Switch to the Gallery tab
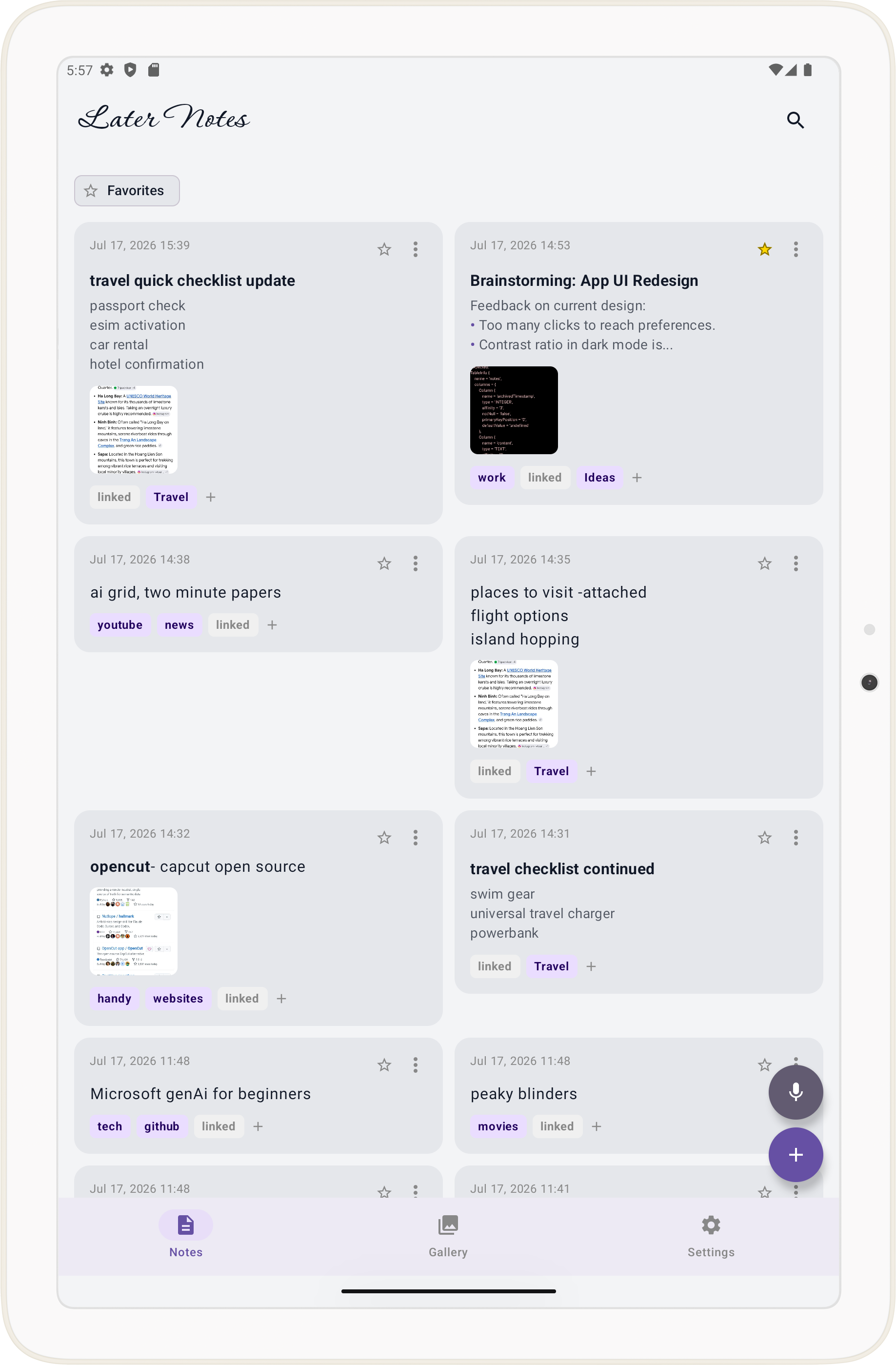The image size is (896, 1365). pyautogui.click(x=448, y=1236)
